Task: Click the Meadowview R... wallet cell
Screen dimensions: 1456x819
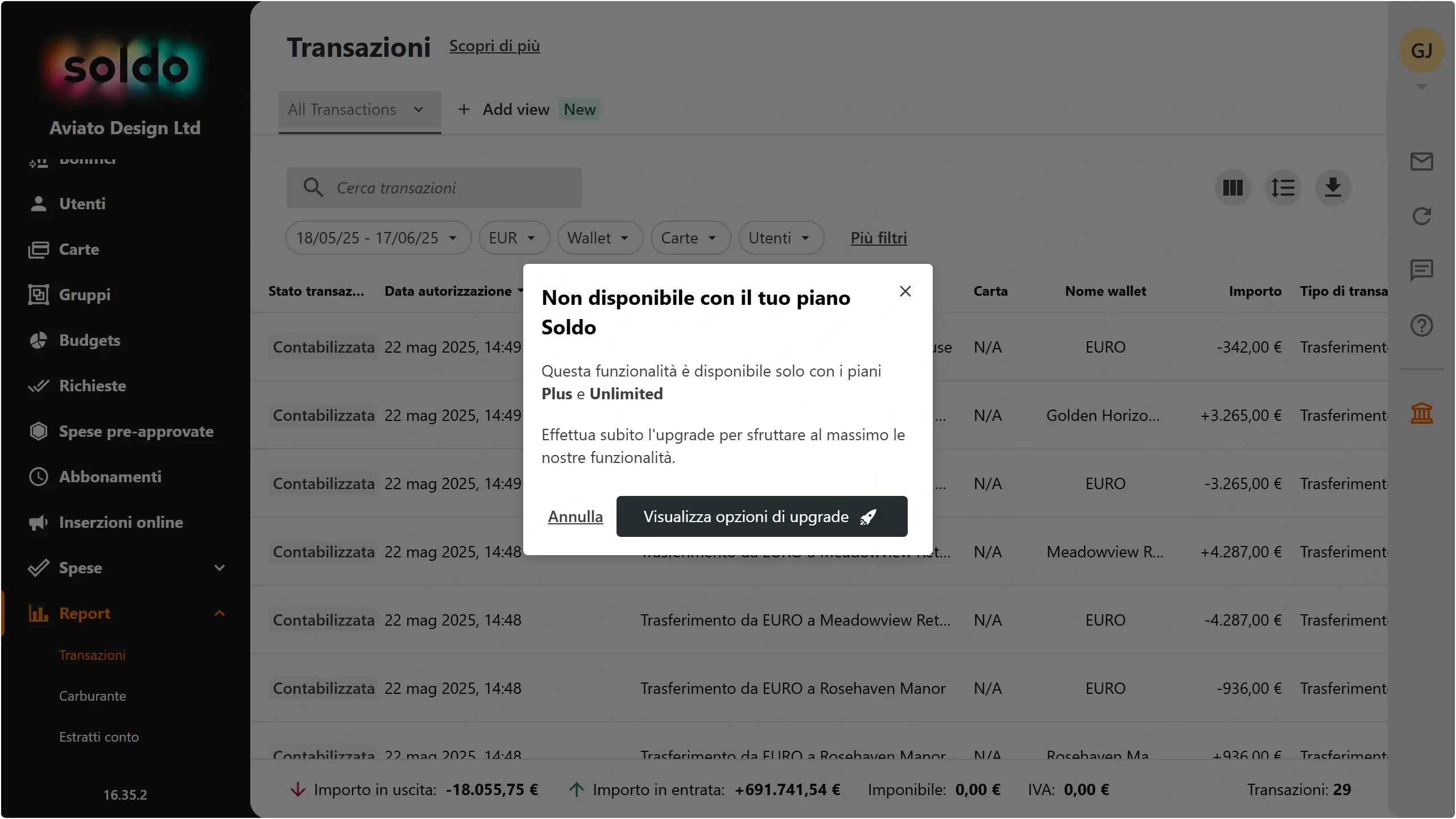Action: (x=1105, y=552)
